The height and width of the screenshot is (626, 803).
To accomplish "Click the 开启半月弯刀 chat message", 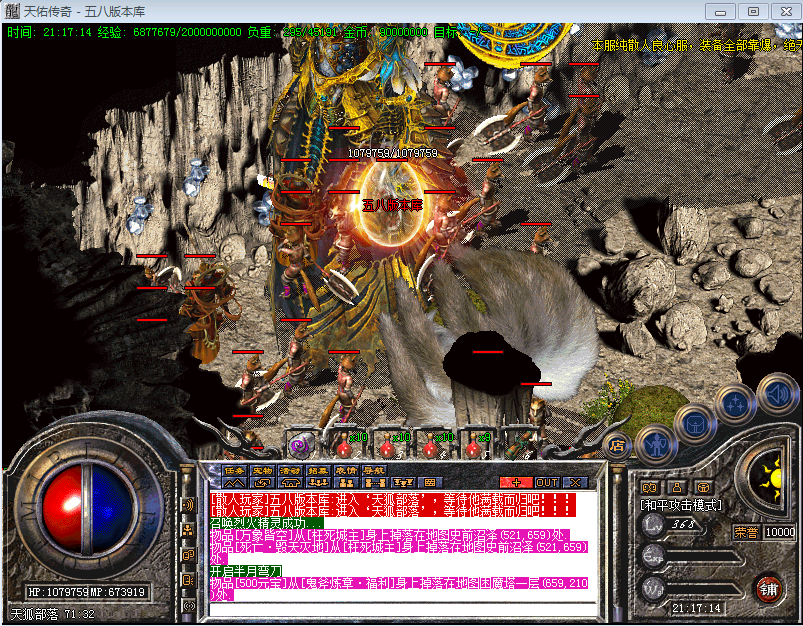I will pos(246,571).
